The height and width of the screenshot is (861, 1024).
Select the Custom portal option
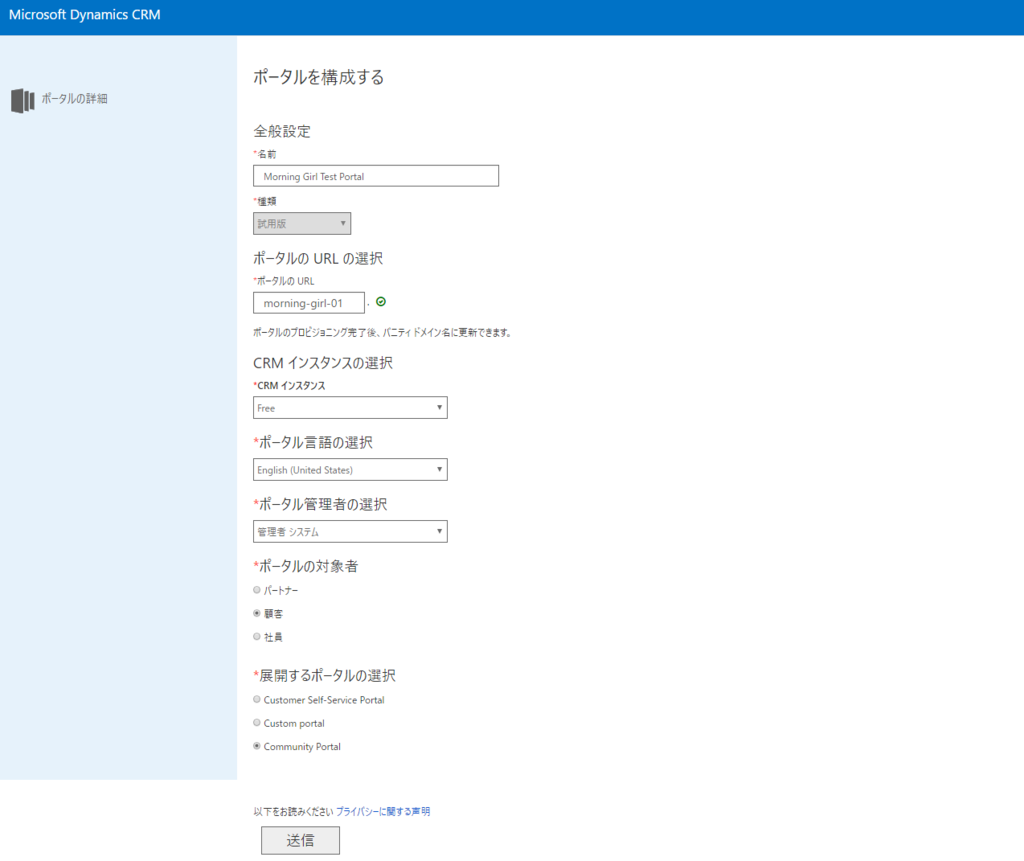[x=257, y=723]
